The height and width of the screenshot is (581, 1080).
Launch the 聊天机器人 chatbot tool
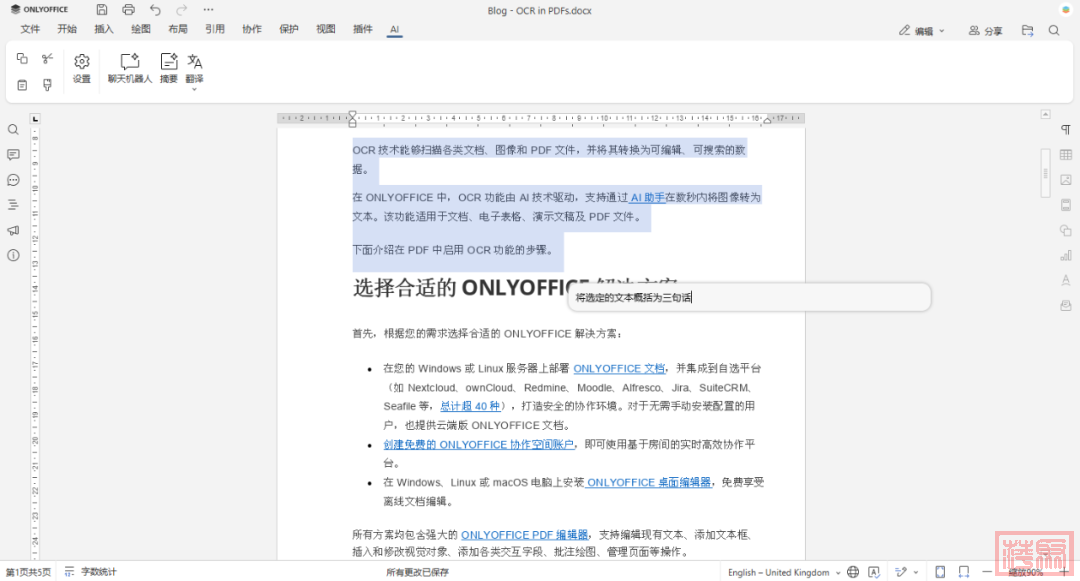(130, 68)
